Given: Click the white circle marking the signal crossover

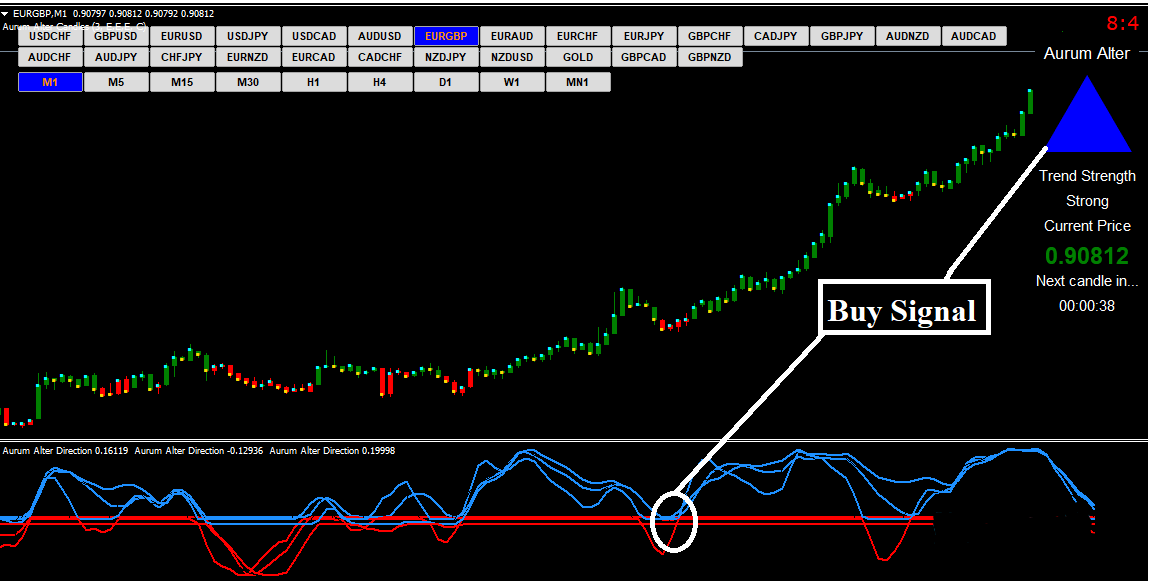Looking at the screenshot, I should (x=673, y=520).
